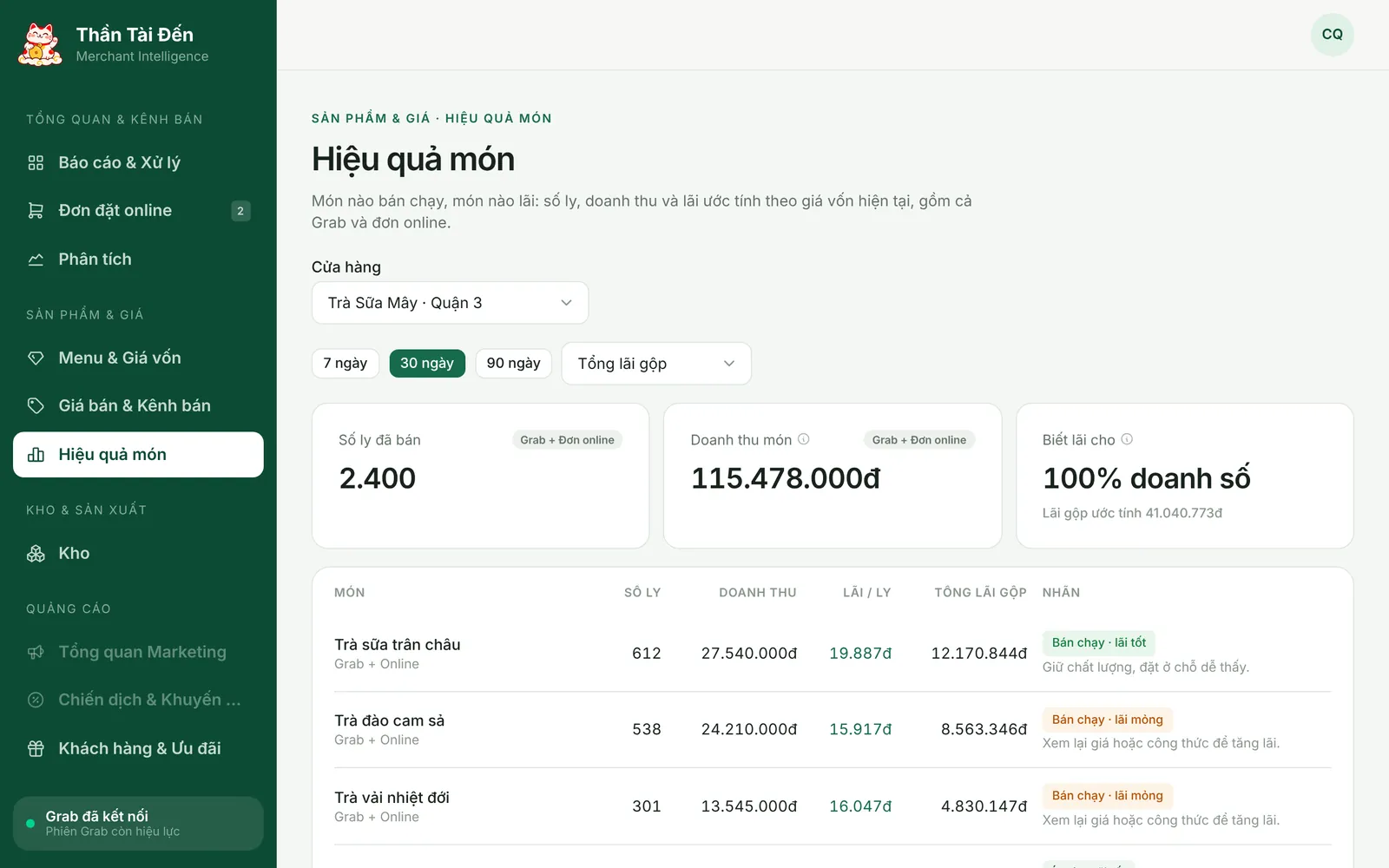Open Giá bán & Kênh bán
Screen dimensions: 1389x868
click(138, 405)
